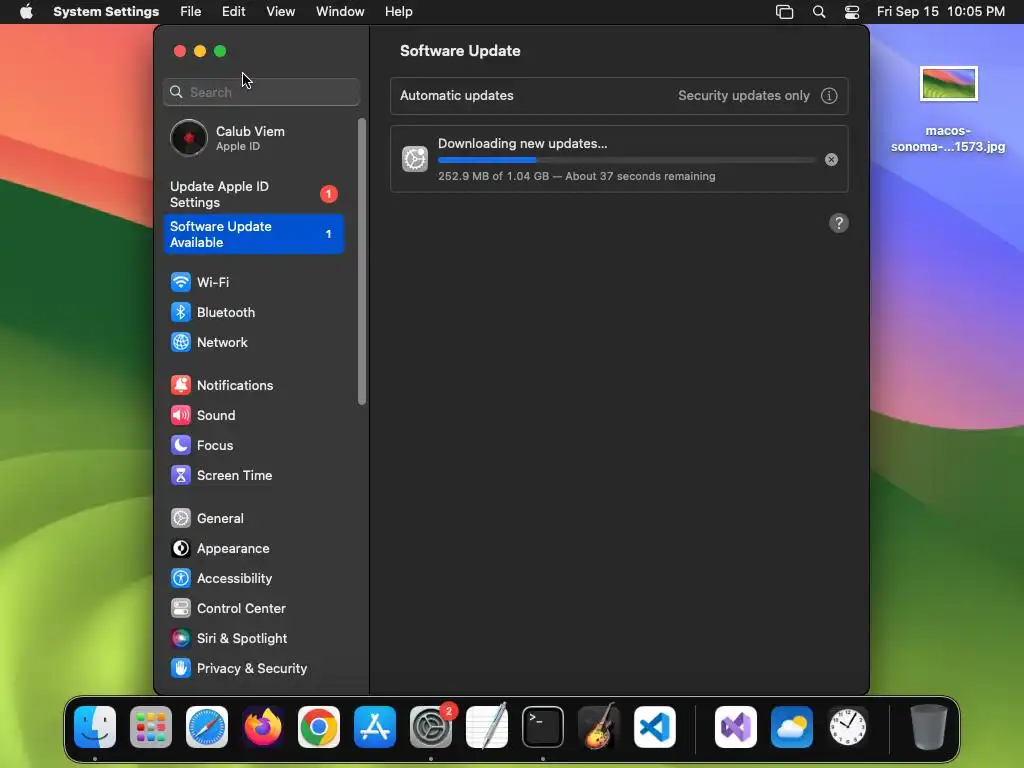This screenshot has height=768, width=1024.
Task: Open Visual Studio Code from the Dock
Action: pos(654,727)
